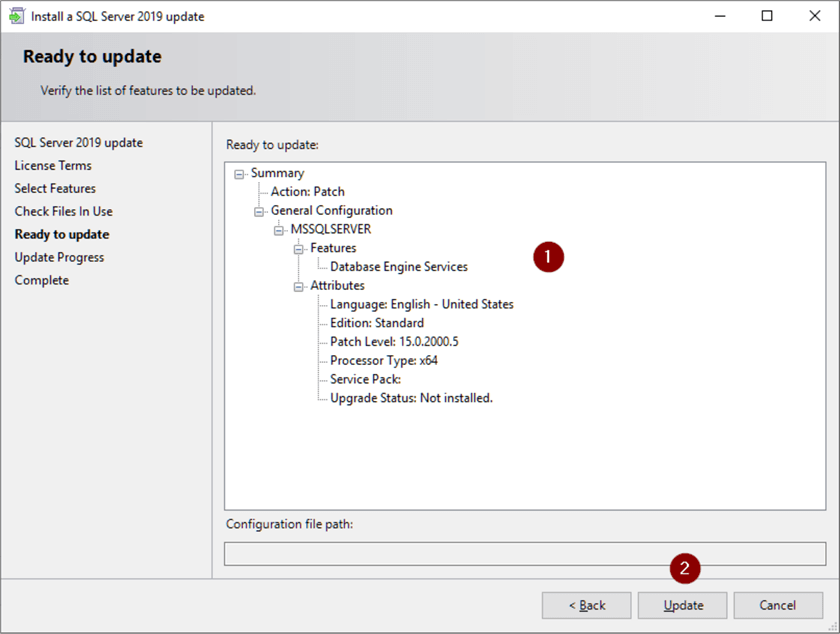The image size is (840, 634).
Task: Click the window title 'Install a SQL Server 2019 update'
Action: click(117, 17)
